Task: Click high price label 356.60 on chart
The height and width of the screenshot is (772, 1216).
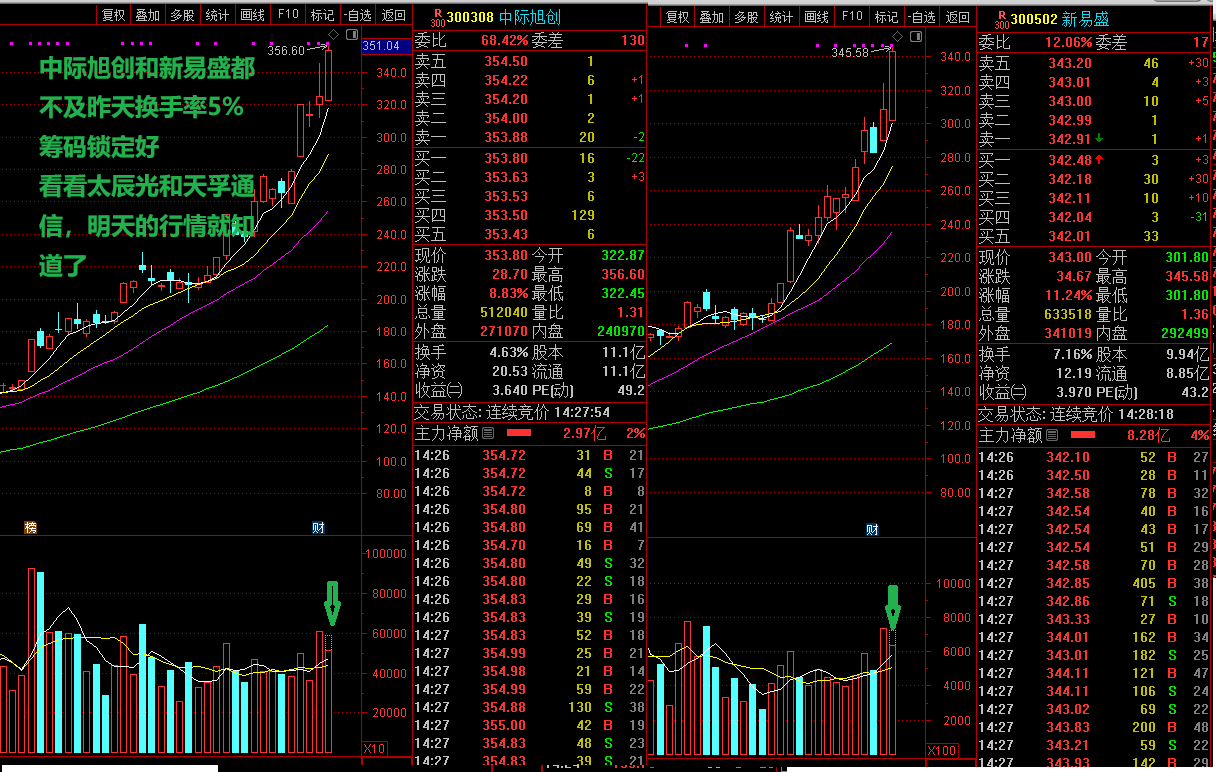Action: [287, 50]
